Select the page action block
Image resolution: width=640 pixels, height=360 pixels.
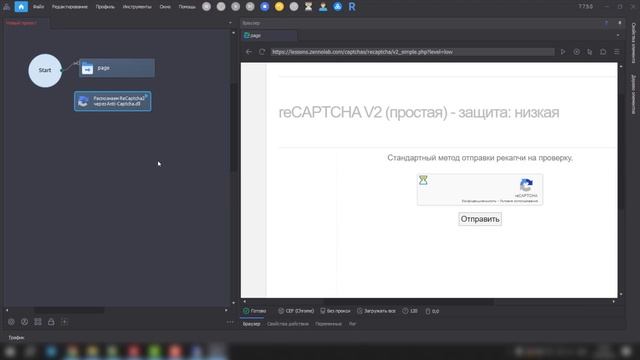[x=117, y=68]
